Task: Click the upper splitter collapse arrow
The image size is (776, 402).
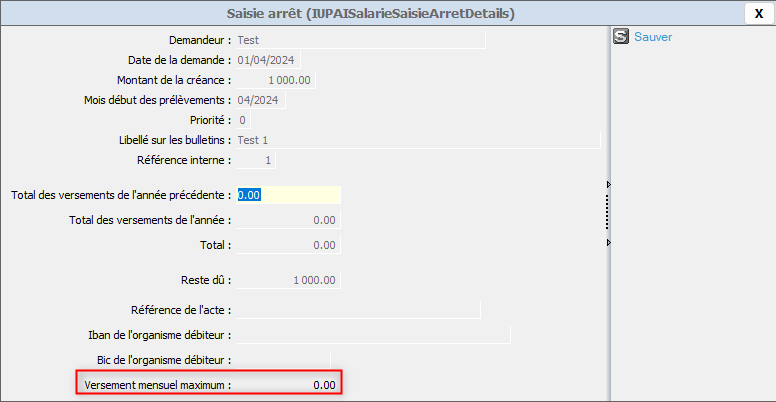Action: [x=608, y=185]
